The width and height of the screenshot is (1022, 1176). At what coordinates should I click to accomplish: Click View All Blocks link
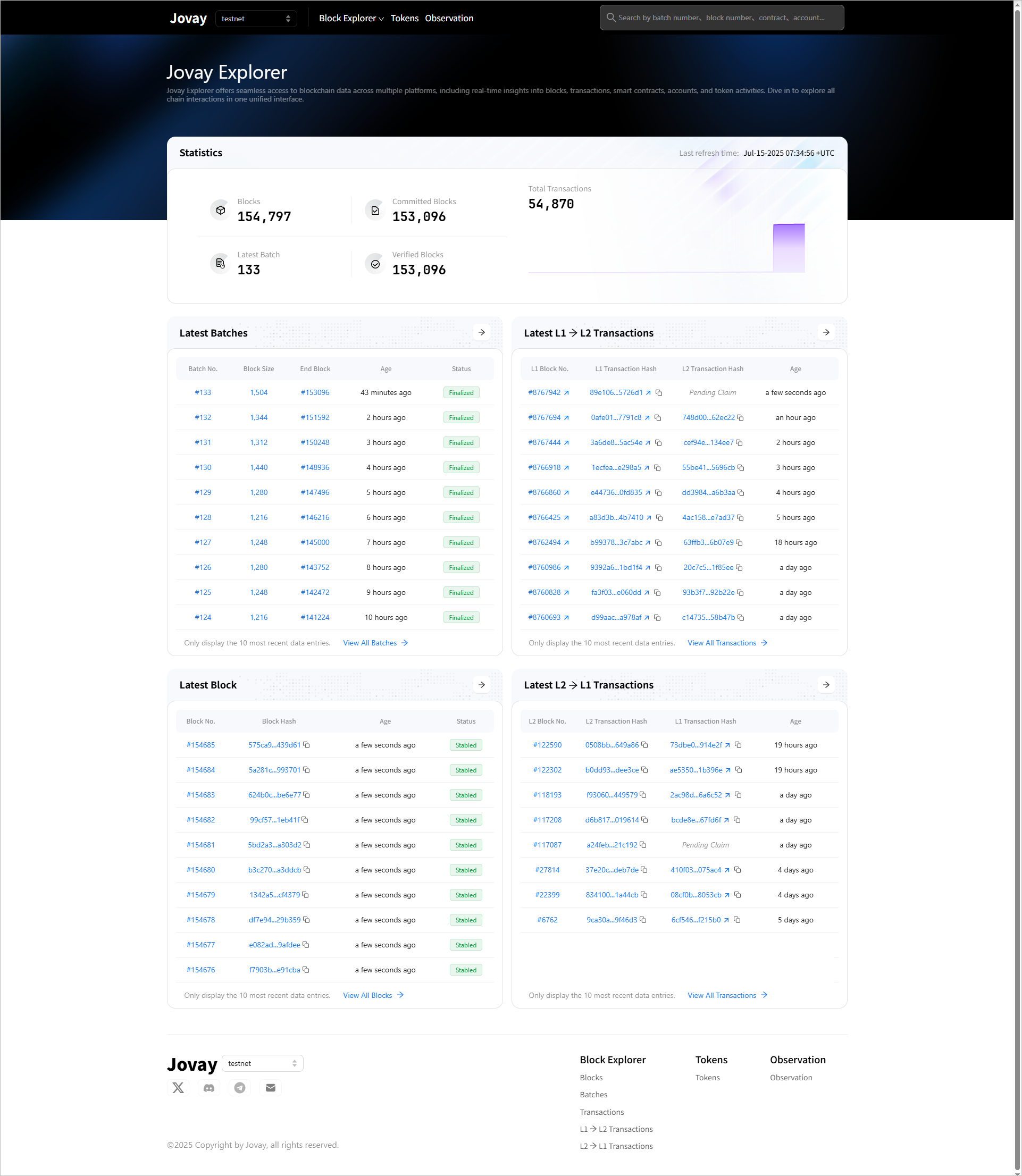373,995
